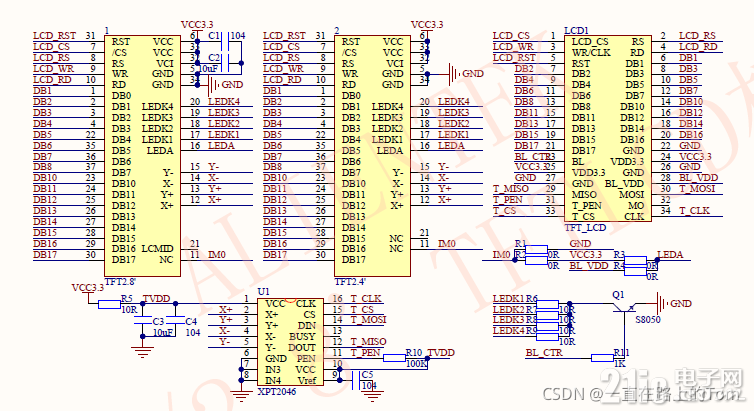Click the S8050 transistor part number
The height and width of the screenshot is (411, 754).
[648, 320]
